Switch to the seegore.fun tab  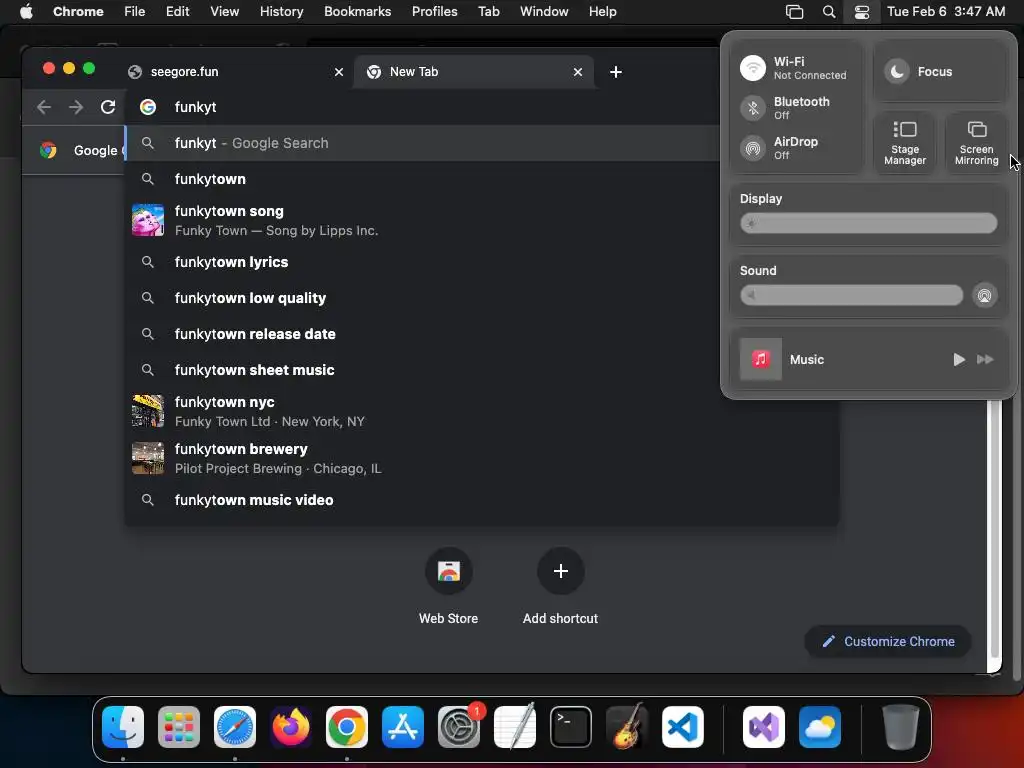tap(235, 72)
